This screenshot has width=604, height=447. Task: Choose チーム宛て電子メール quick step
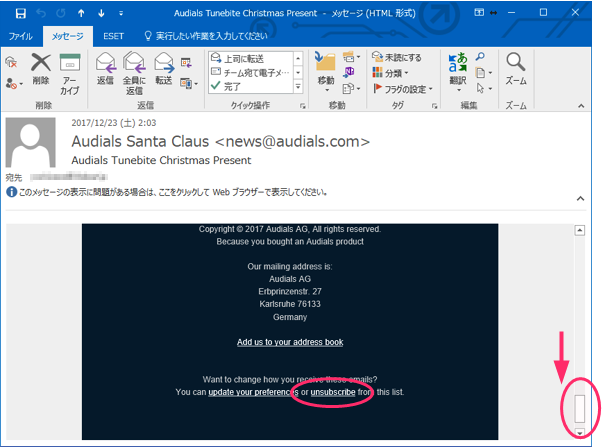pos(250,72)
